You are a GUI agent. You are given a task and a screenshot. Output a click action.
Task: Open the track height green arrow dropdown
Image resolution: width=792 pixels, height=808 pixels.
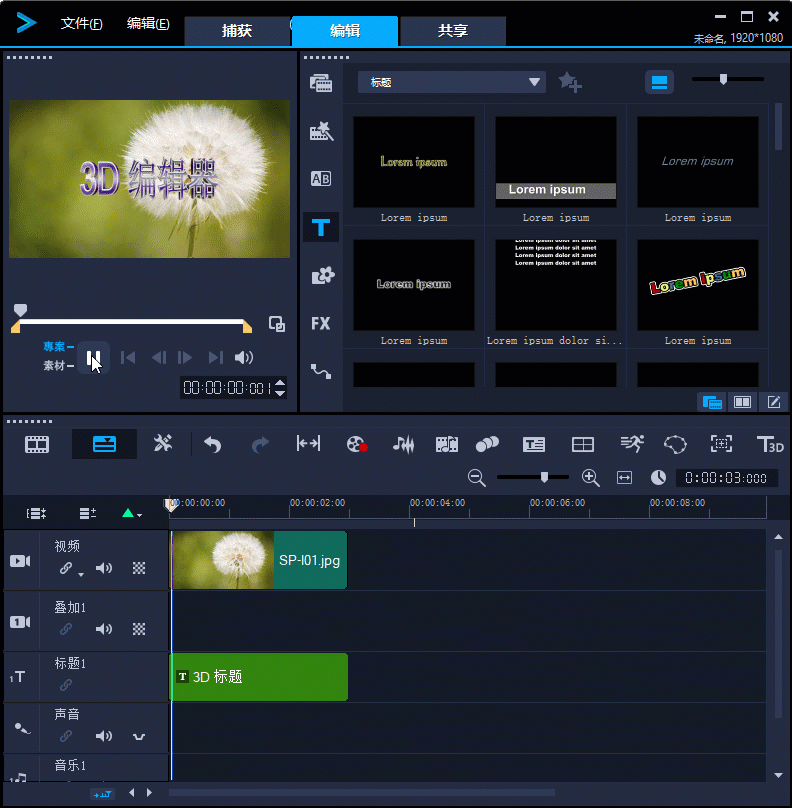(x=131, y=513)
